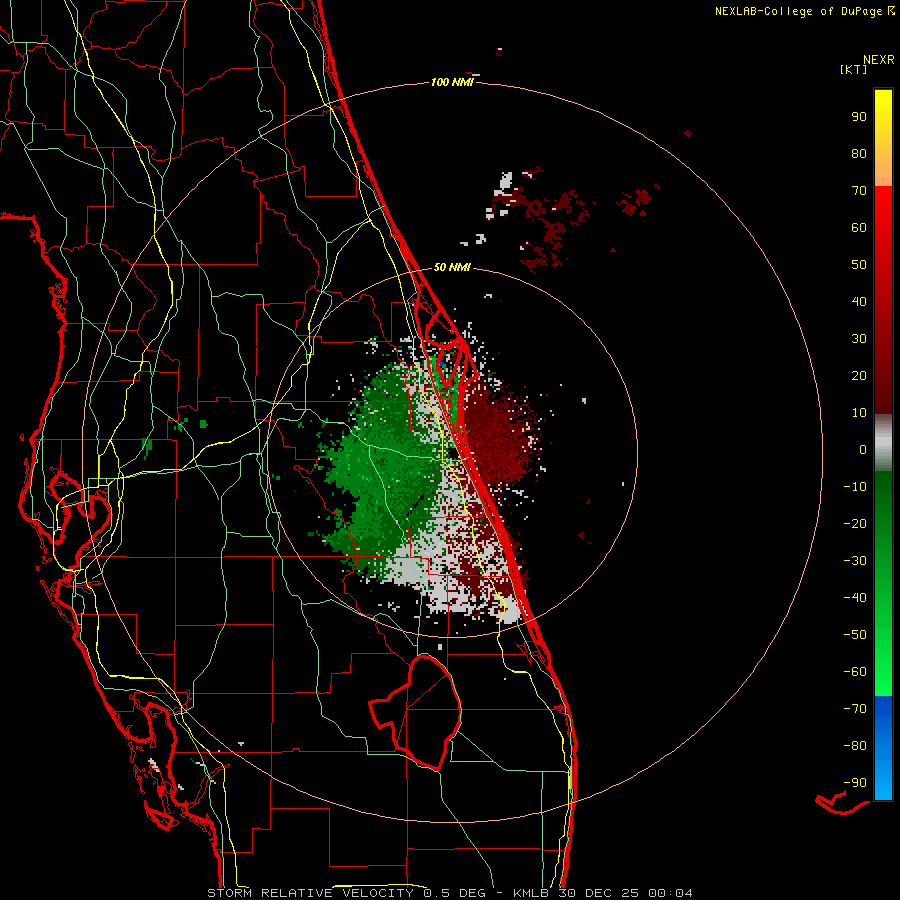The image size is (900, 900).
Task: Click the "50 NMI" range ring label
Action: click(x=452, y=267)
